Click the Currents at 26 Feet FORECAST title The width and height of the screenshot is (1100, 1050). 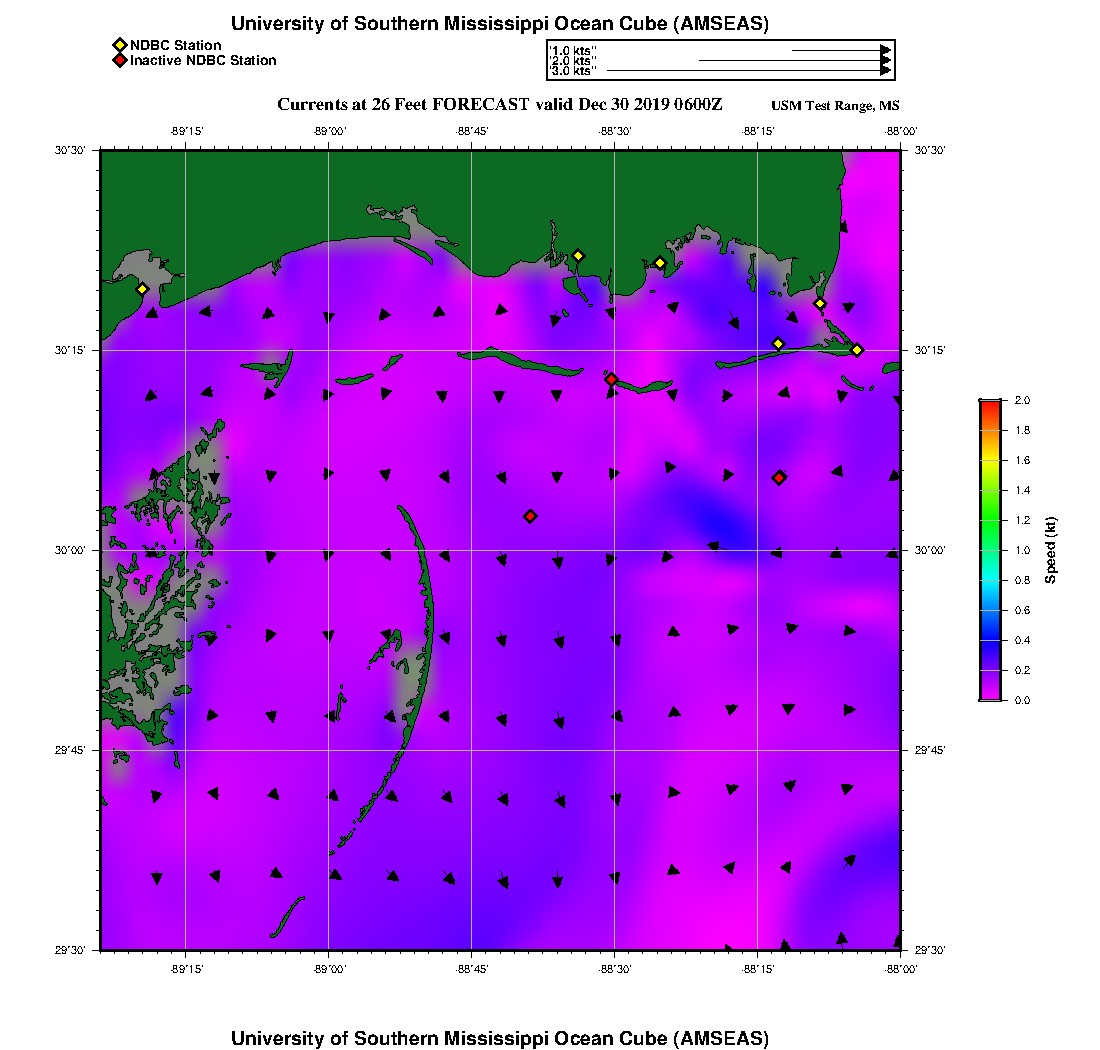[499, 104]
